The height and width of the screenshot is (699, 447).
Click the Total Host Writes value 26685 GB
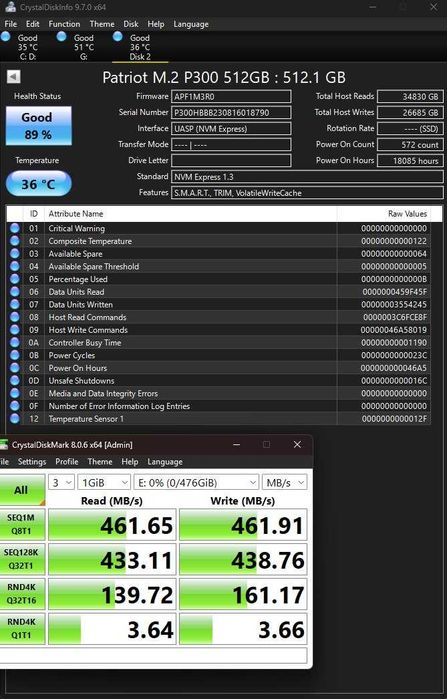click(410, 112)
